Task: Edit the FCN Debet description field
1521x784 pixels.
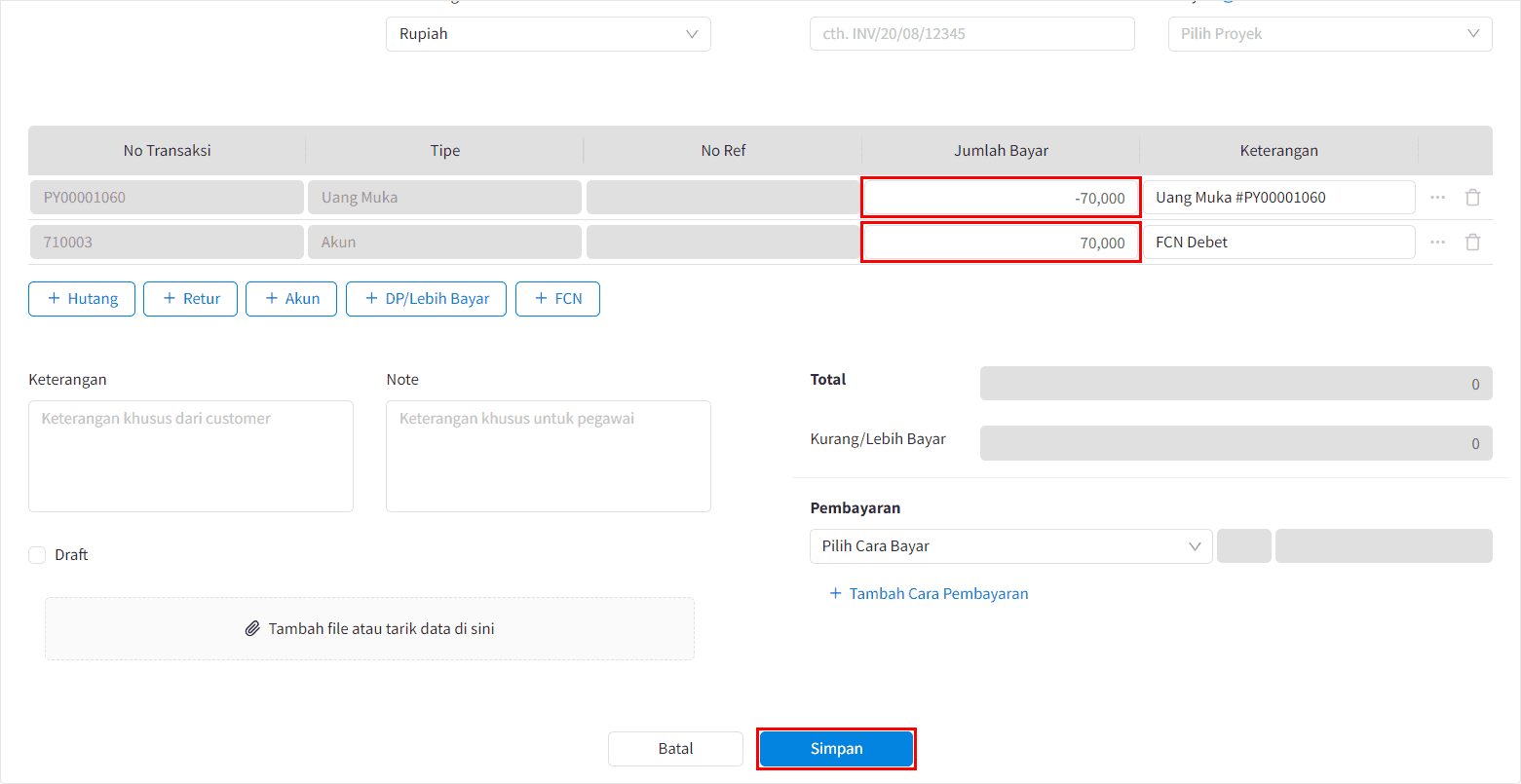Action: pos(1278,242)
